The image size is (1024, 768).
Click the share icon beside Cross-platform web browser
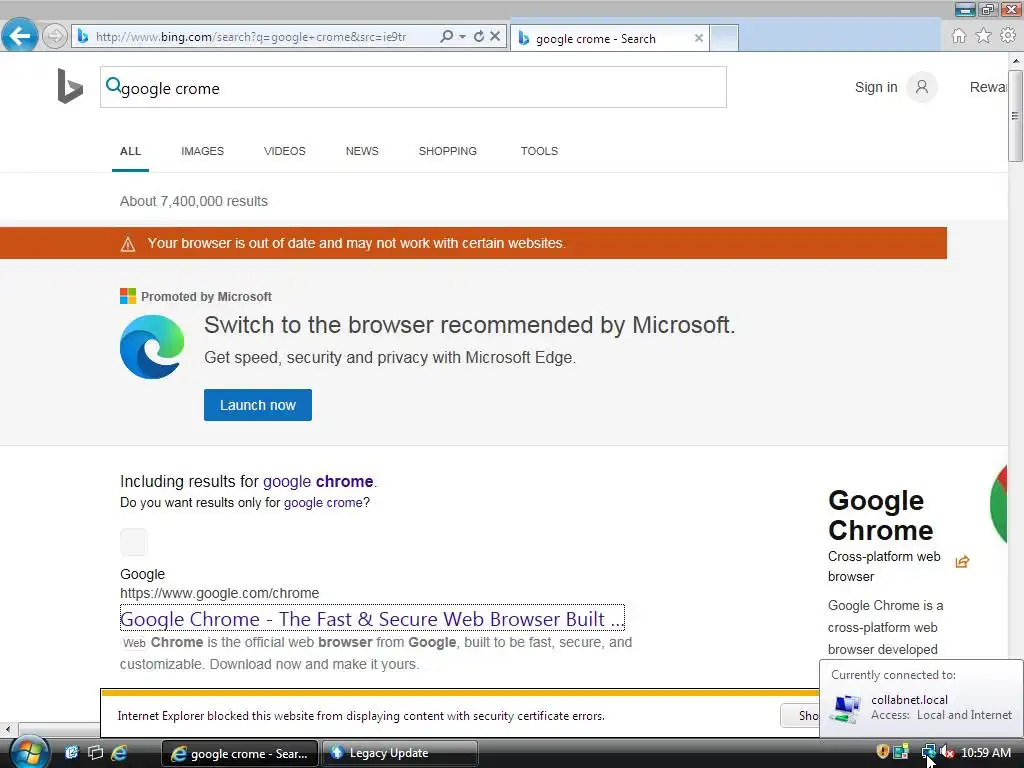(962, 562)
